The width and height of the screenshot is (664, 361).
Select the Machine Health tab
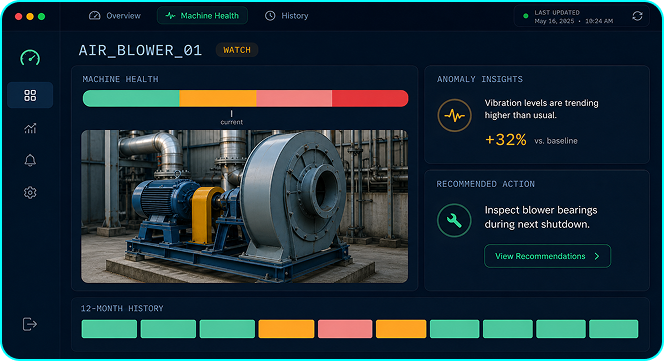click(x=202, y=16)
